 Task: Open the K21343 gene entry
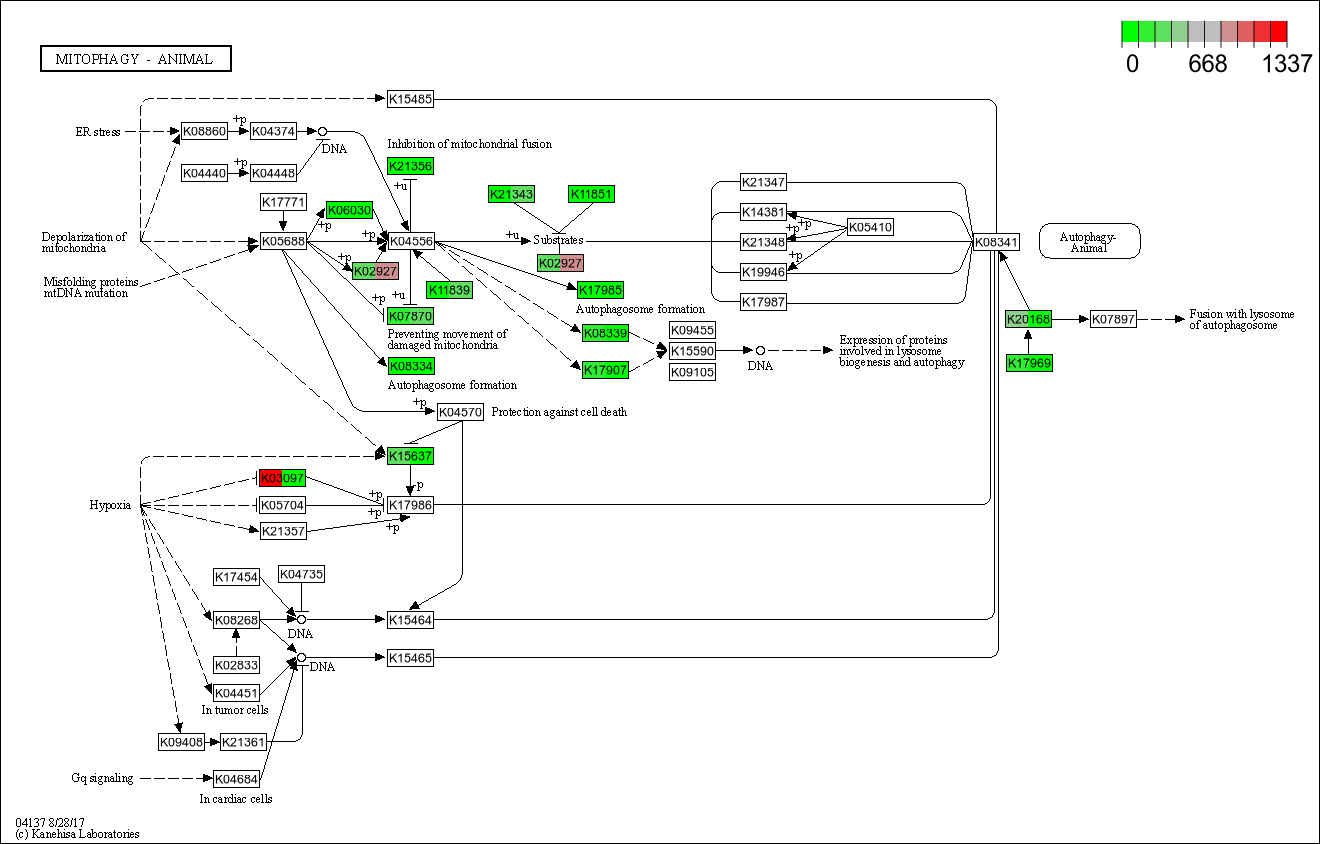[511, 194]
